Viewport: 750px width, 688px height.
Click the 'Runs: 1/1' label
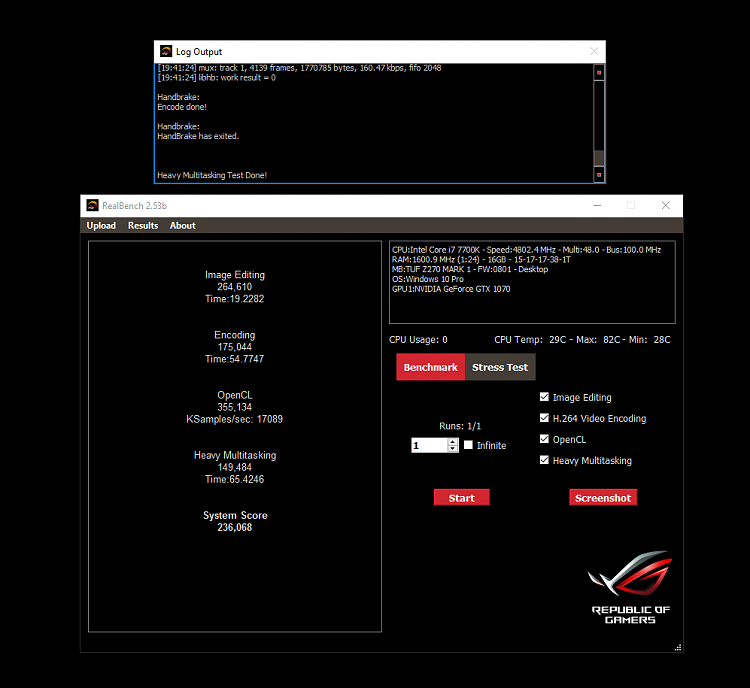(460, 426)
